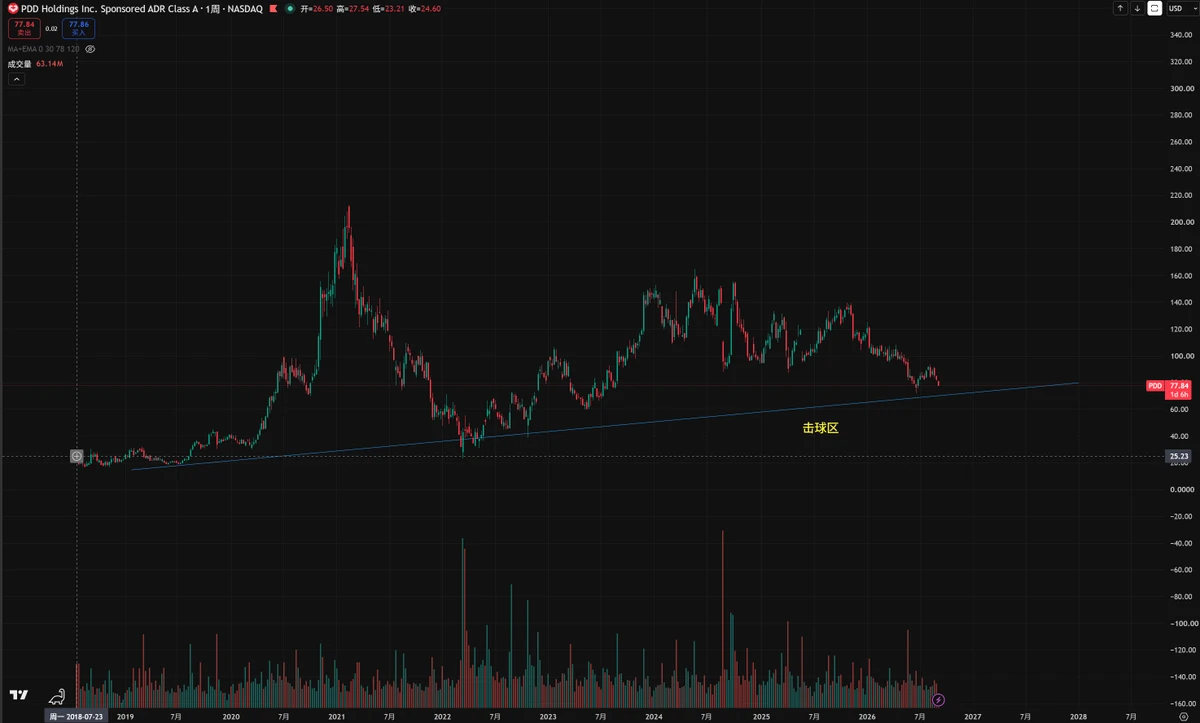The height and width of the screenshot is (723, 1200).
Task: Open the time axis settings gear icon
Action: 1183,716
